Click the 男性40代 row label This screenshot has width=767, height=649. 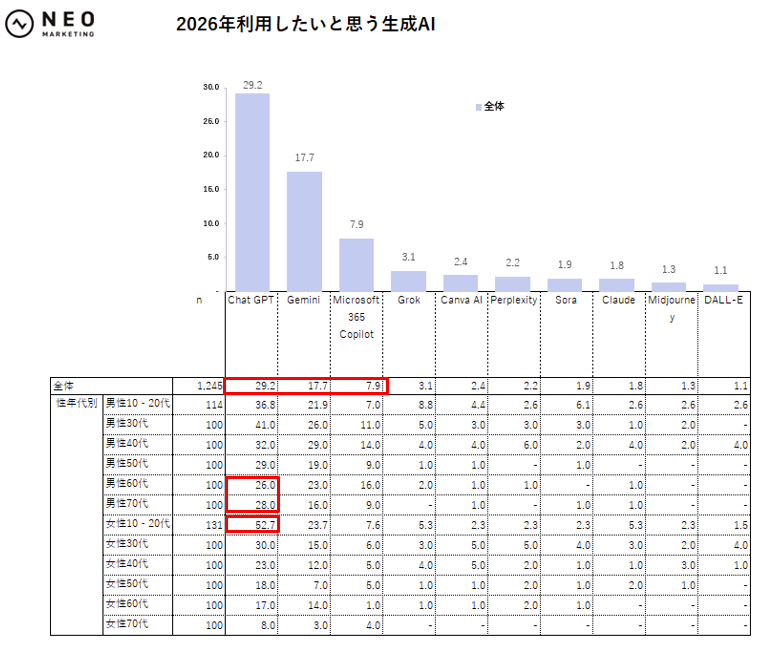[x=127, y=443]
